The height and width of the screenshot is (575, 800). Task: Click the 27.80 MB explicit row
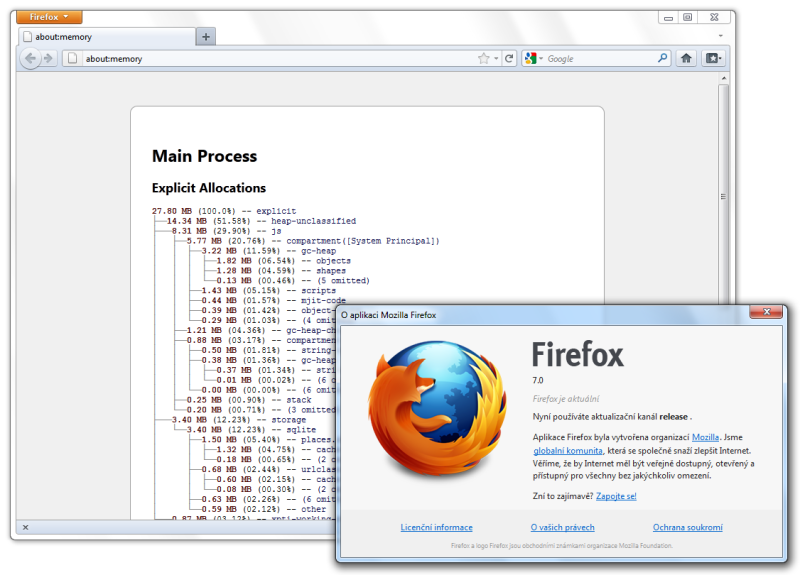pyautogui.click(x=223, y=211)
